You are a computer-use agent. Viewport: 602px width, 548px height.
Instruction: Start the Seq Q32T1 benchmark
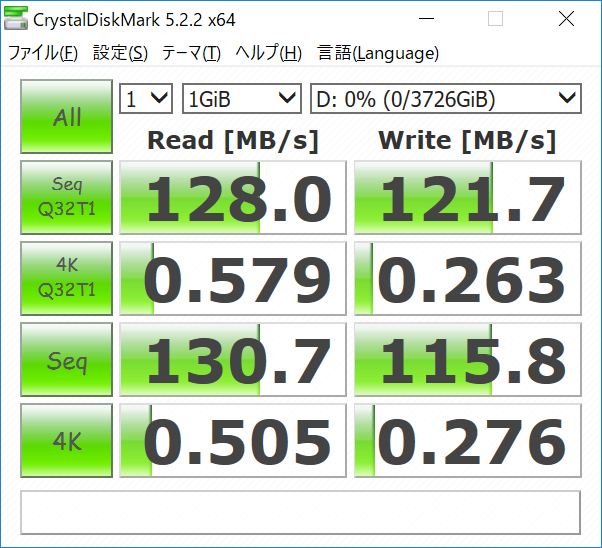click(66, 197)
